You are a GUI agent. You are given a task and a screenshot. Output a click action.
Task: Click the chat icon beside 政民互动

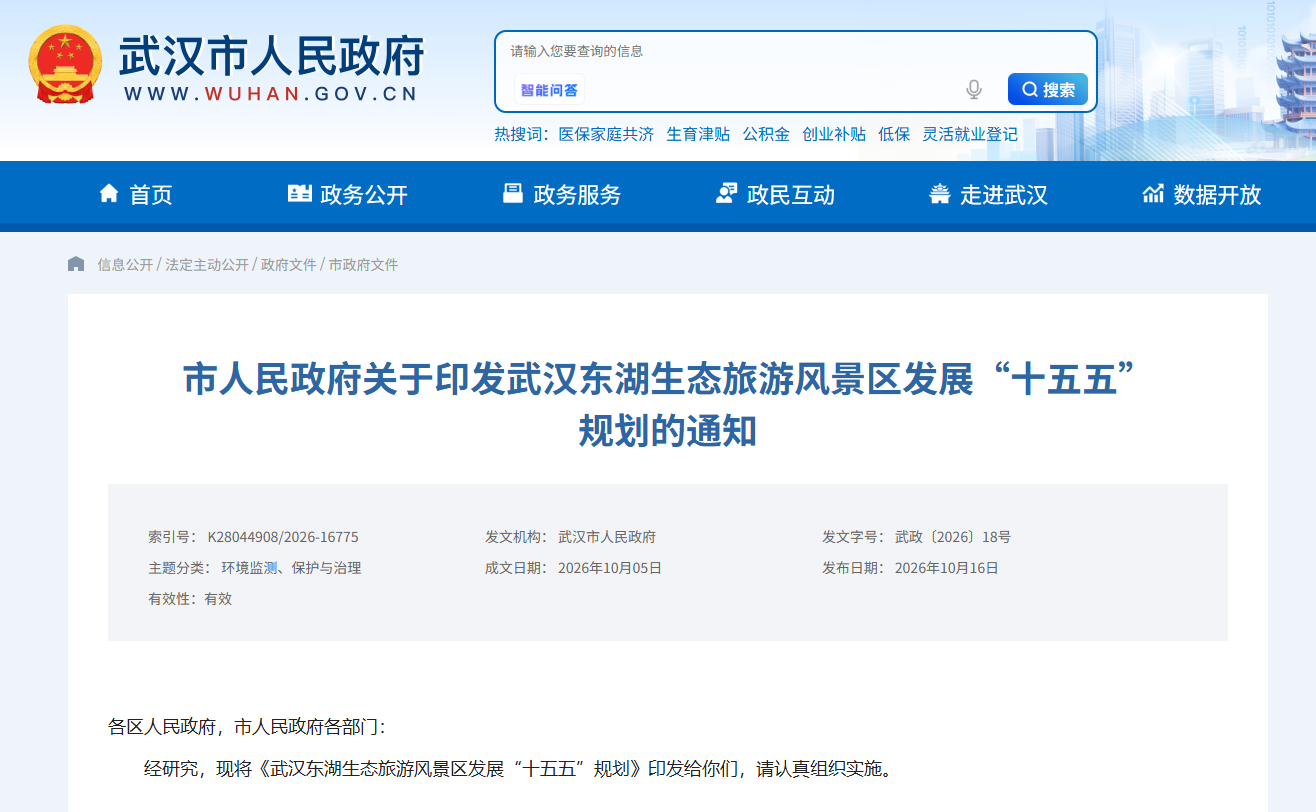[727, 193]
